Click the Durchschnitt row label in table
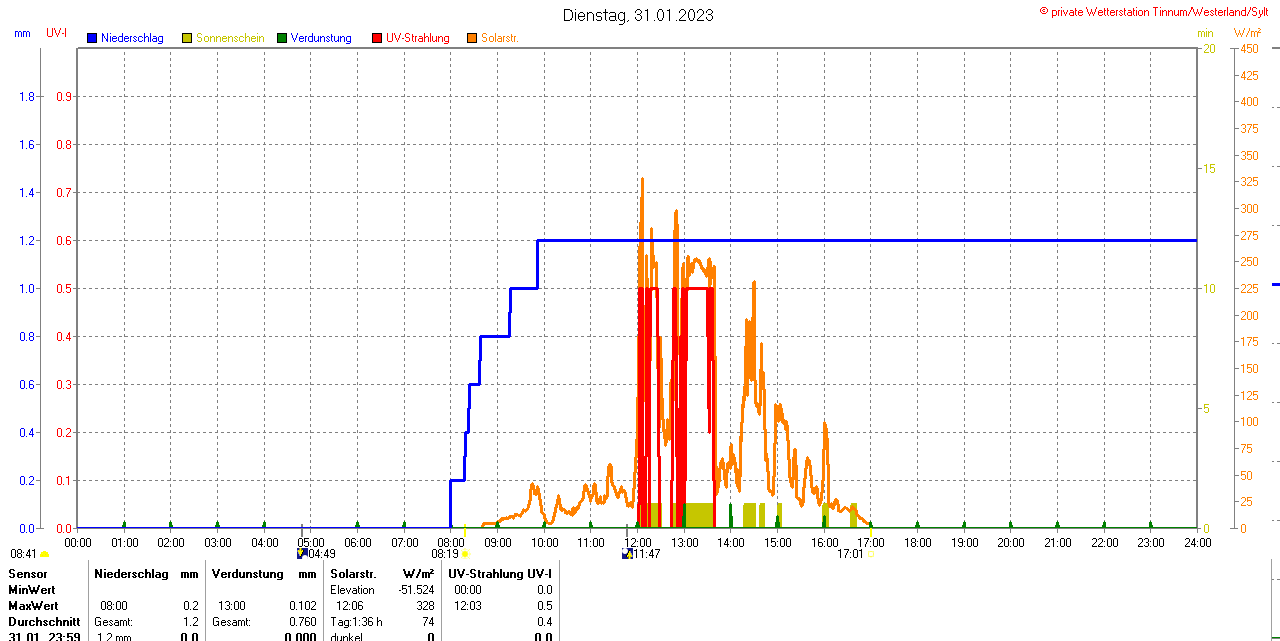This screenshot has width=1280, height=641. tap(44, 622)
